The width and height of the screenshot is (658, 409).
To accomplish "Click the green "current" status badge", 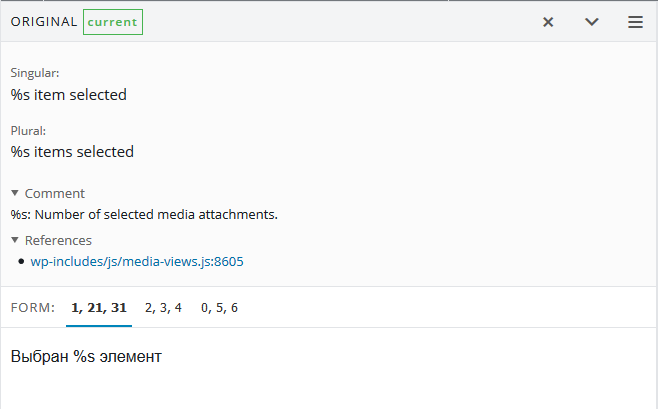I will point(113,22).
